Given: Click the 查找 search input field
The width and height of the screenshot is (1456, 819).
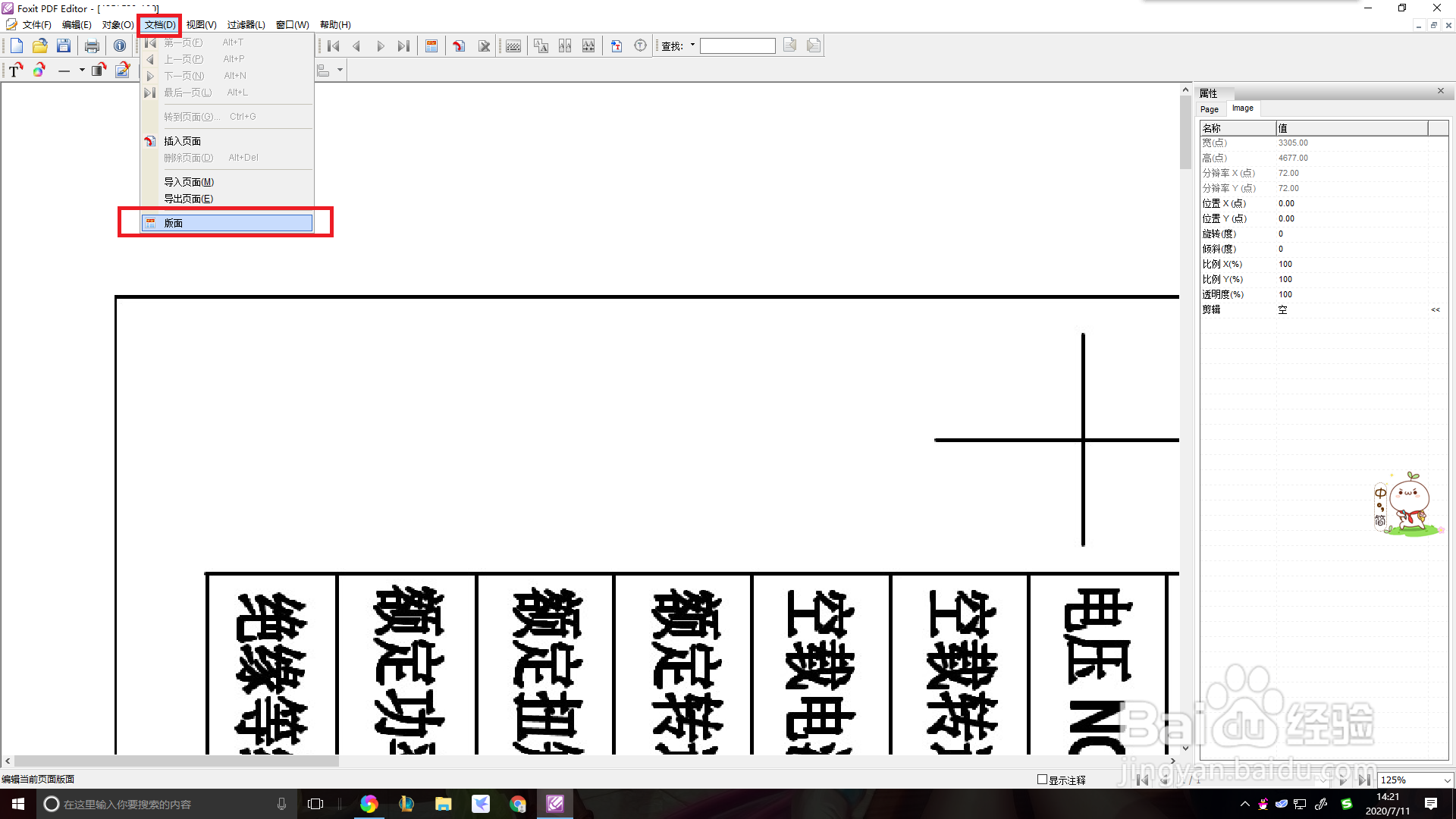Looking at the screenshot, I should (x=737, y=45).
